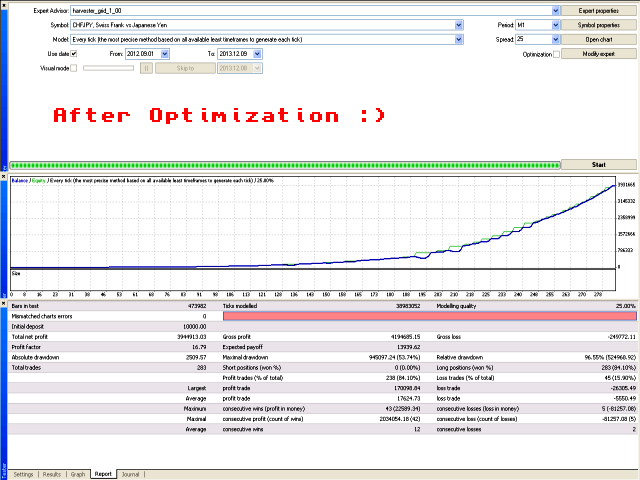
Task: Click the Profit factor value 16.79
Action: [199, 347]
